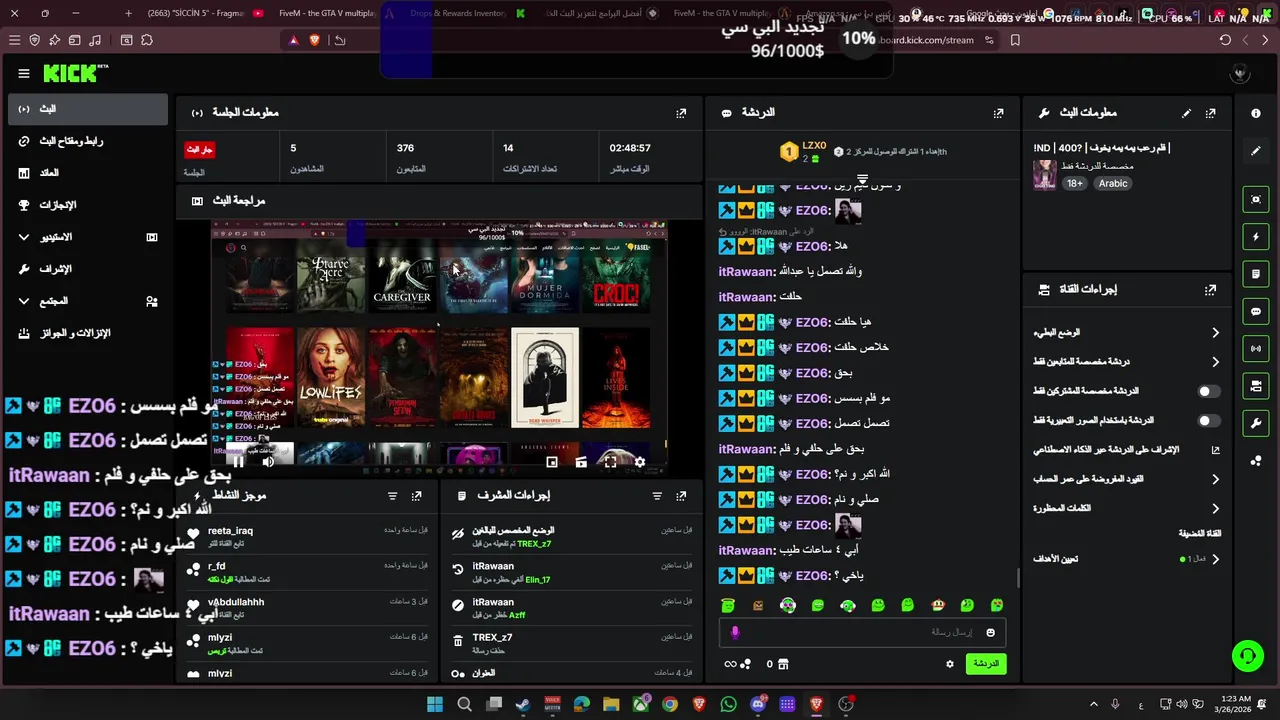Click the message input field
This screenshot has width=1280, height=720.
(862, 632)
